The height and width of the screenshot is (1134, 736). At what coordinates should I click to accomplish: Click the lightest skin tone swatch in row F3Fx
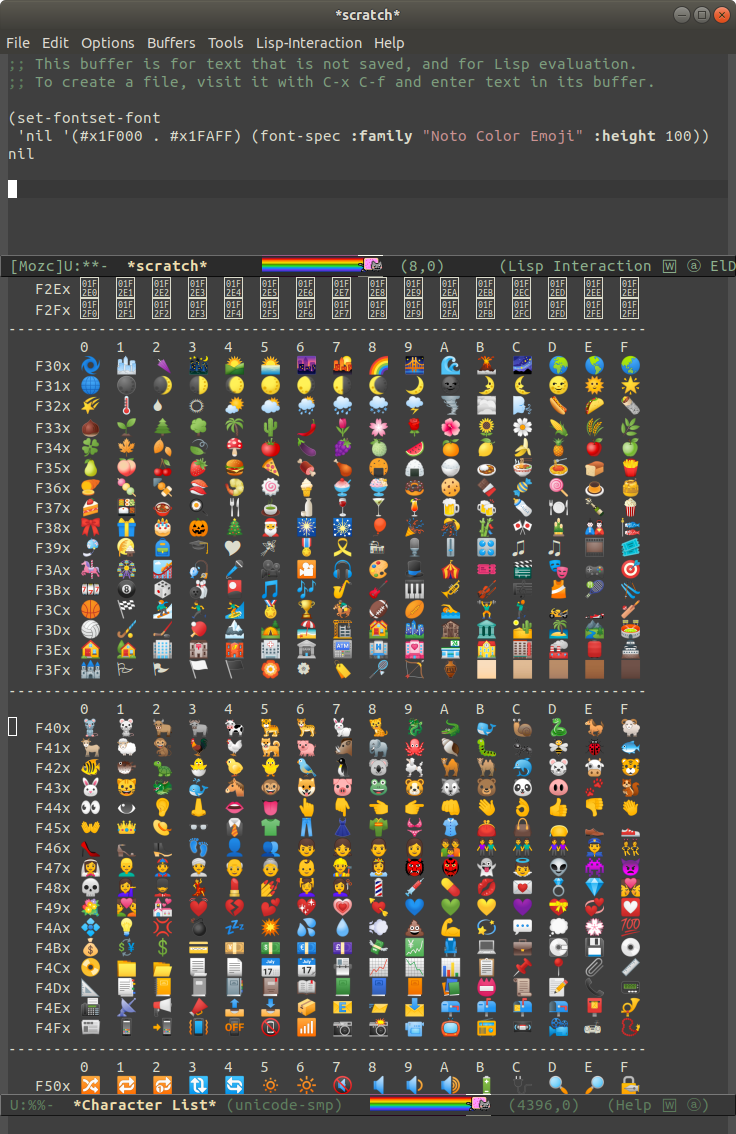(x=487, y=670)
